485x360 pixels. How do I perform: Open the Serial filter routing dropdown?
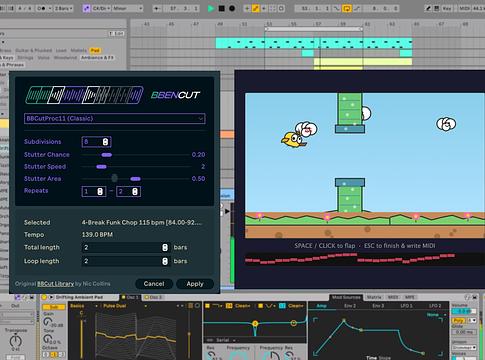click(x=222, y=340)
